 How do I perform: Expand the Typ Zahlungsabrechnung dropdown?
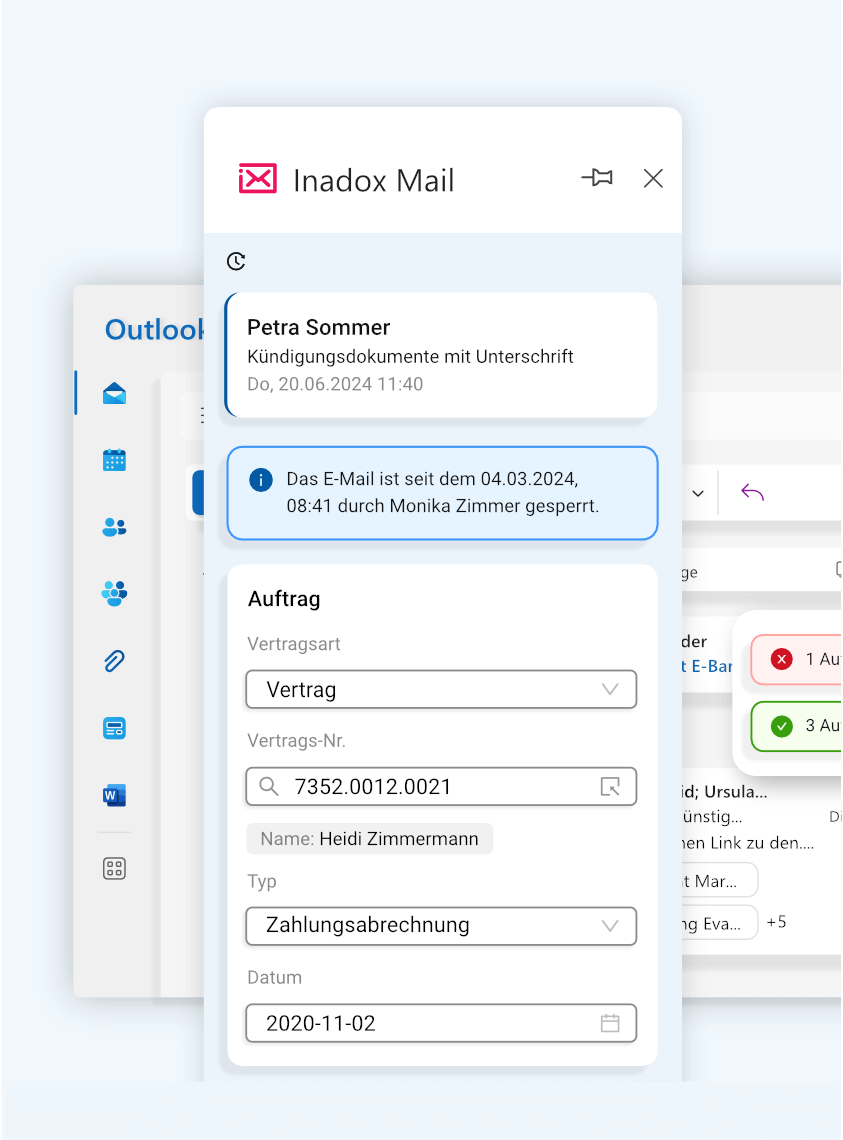pyautogui.click(x=442, y=926)
